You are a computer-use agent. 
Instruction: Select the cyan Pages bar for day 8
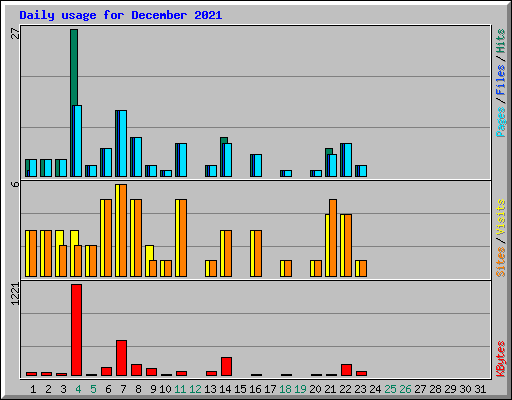(x=138, y=157)
